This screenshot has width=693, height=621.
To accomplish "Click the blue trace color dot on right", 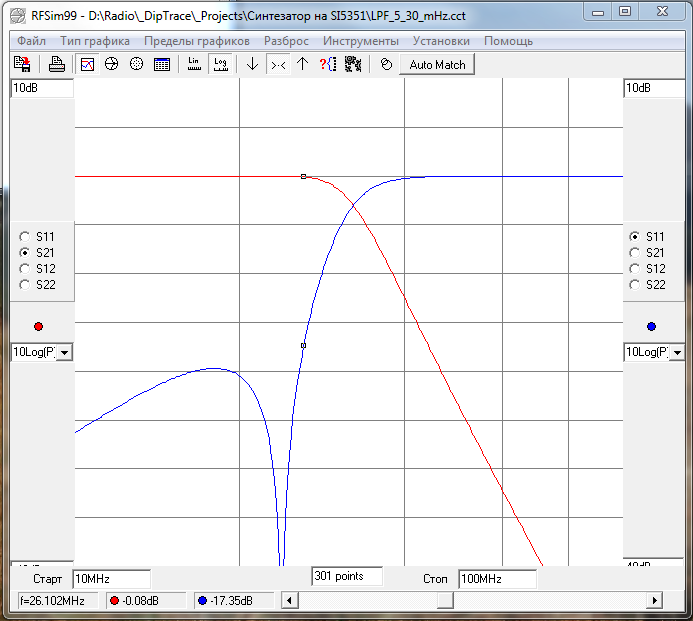I will pos(651,327).
